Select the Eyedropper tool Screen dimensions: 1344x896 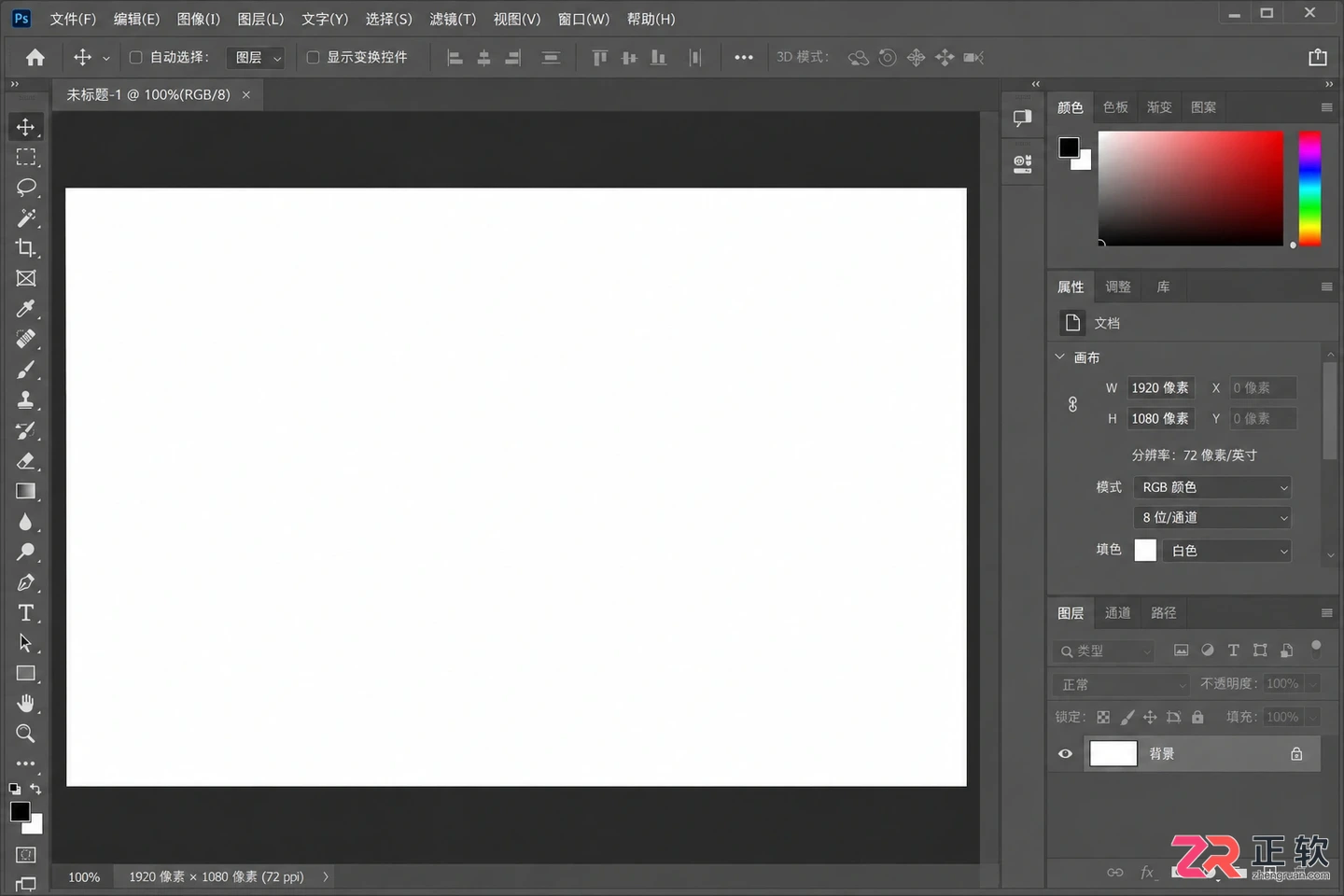coord(26,309)
